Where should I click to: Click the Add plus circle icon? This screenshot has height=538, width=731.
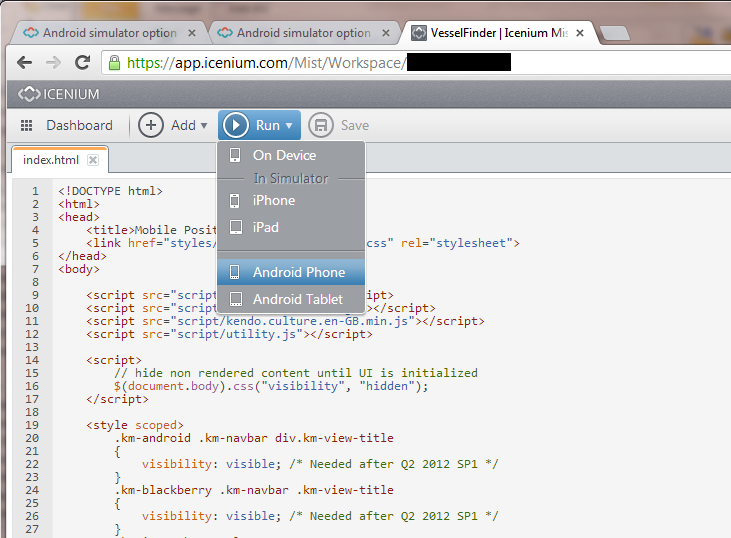[x=151, y=125]
